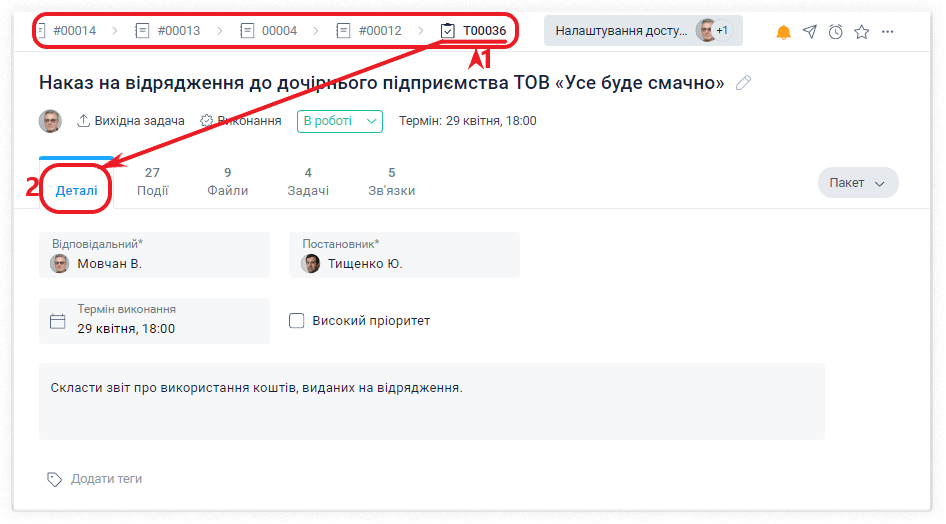This screenshot has height=524, width=946.
Task: Open the alarm clock reminder icon
Action: click(x=835, y=32)
